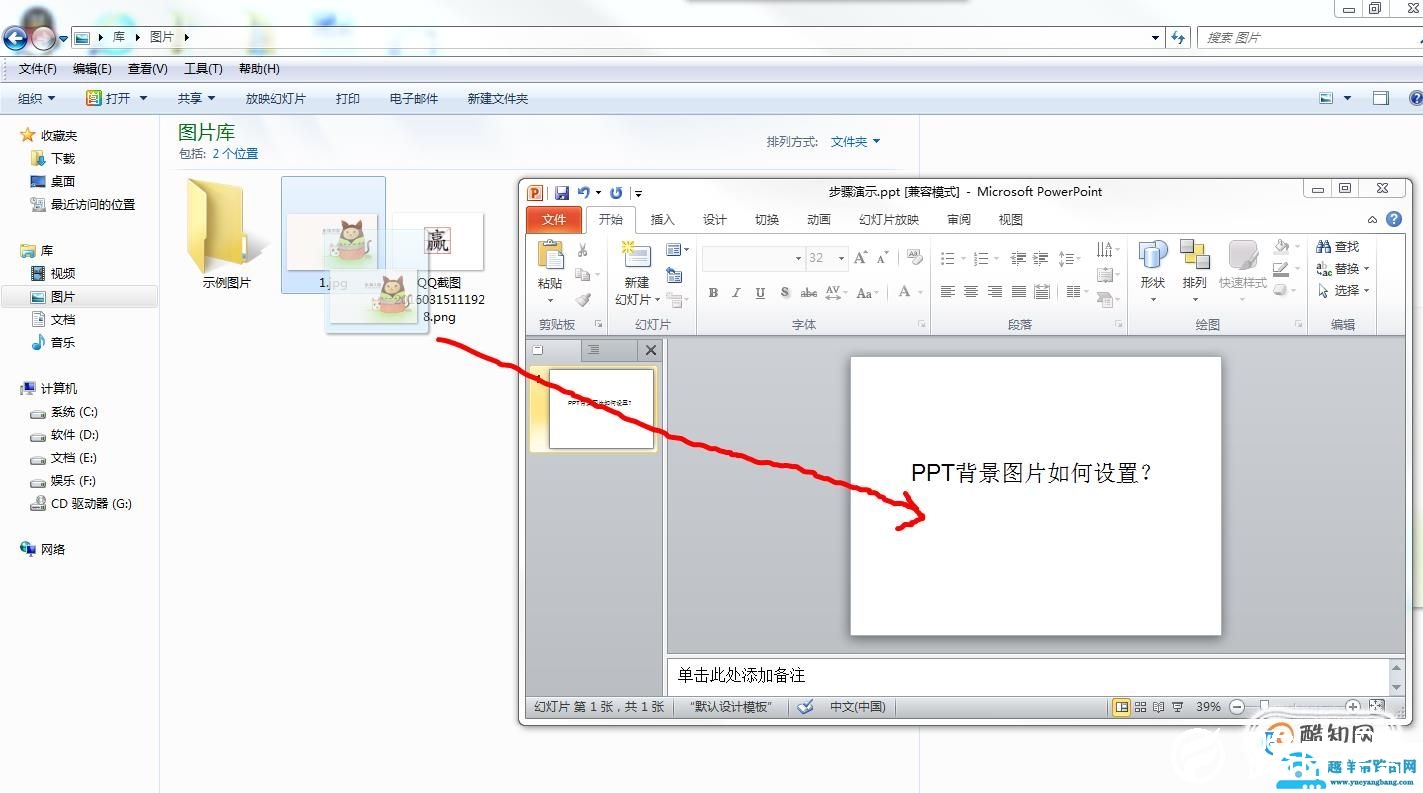Enable numbered list formatting

979,258
